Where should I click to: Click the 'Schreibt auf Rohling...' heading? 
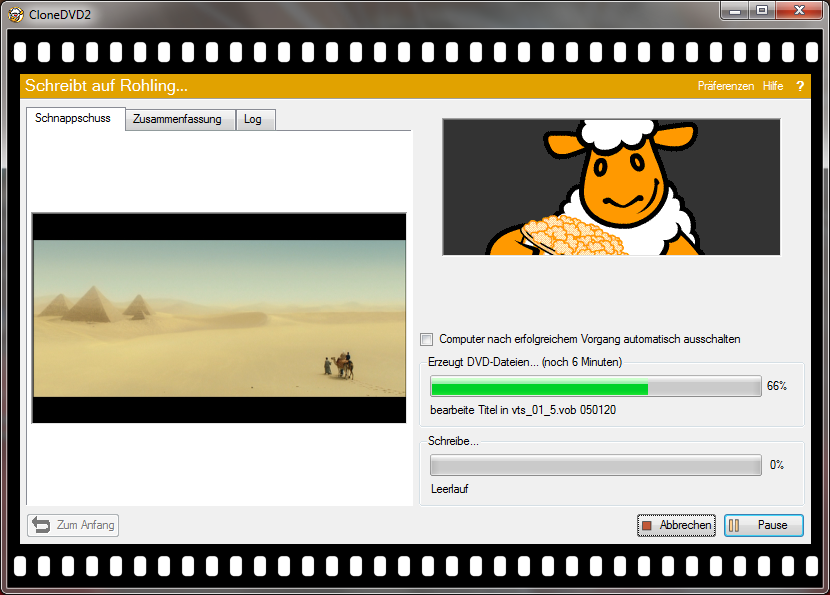(x=106, y=86)
